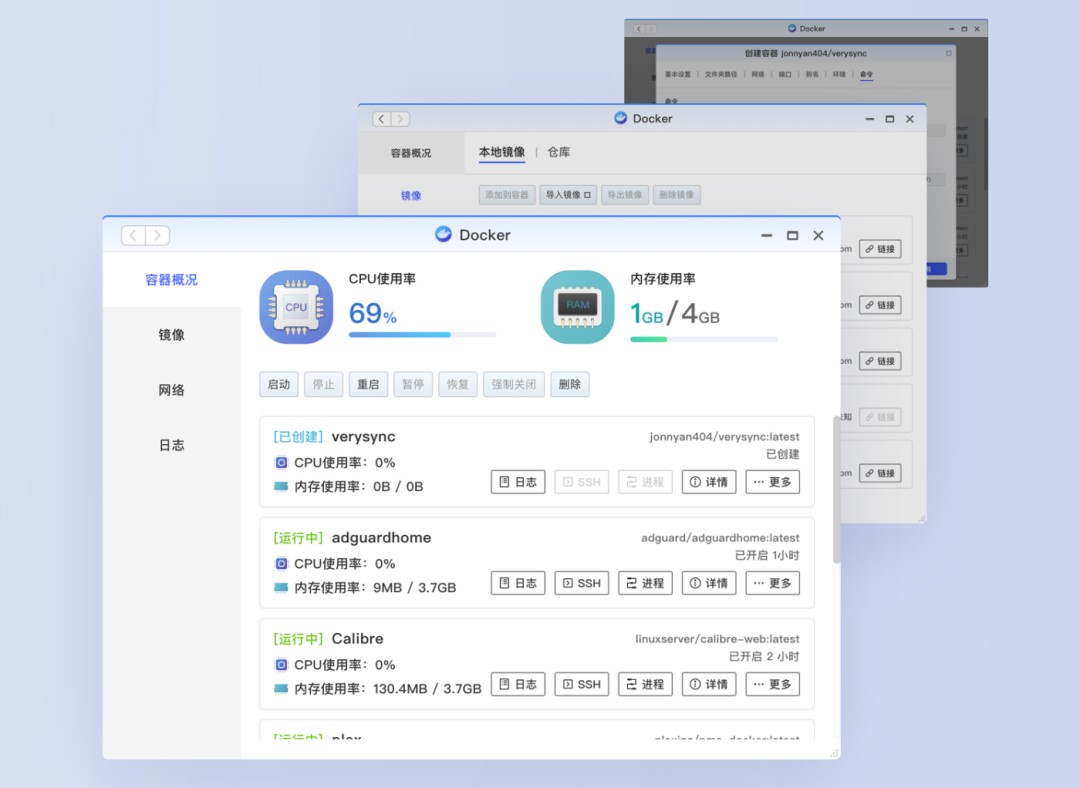
Task: Open 详情 for Calibre container
Action: [x=709, y=685]
